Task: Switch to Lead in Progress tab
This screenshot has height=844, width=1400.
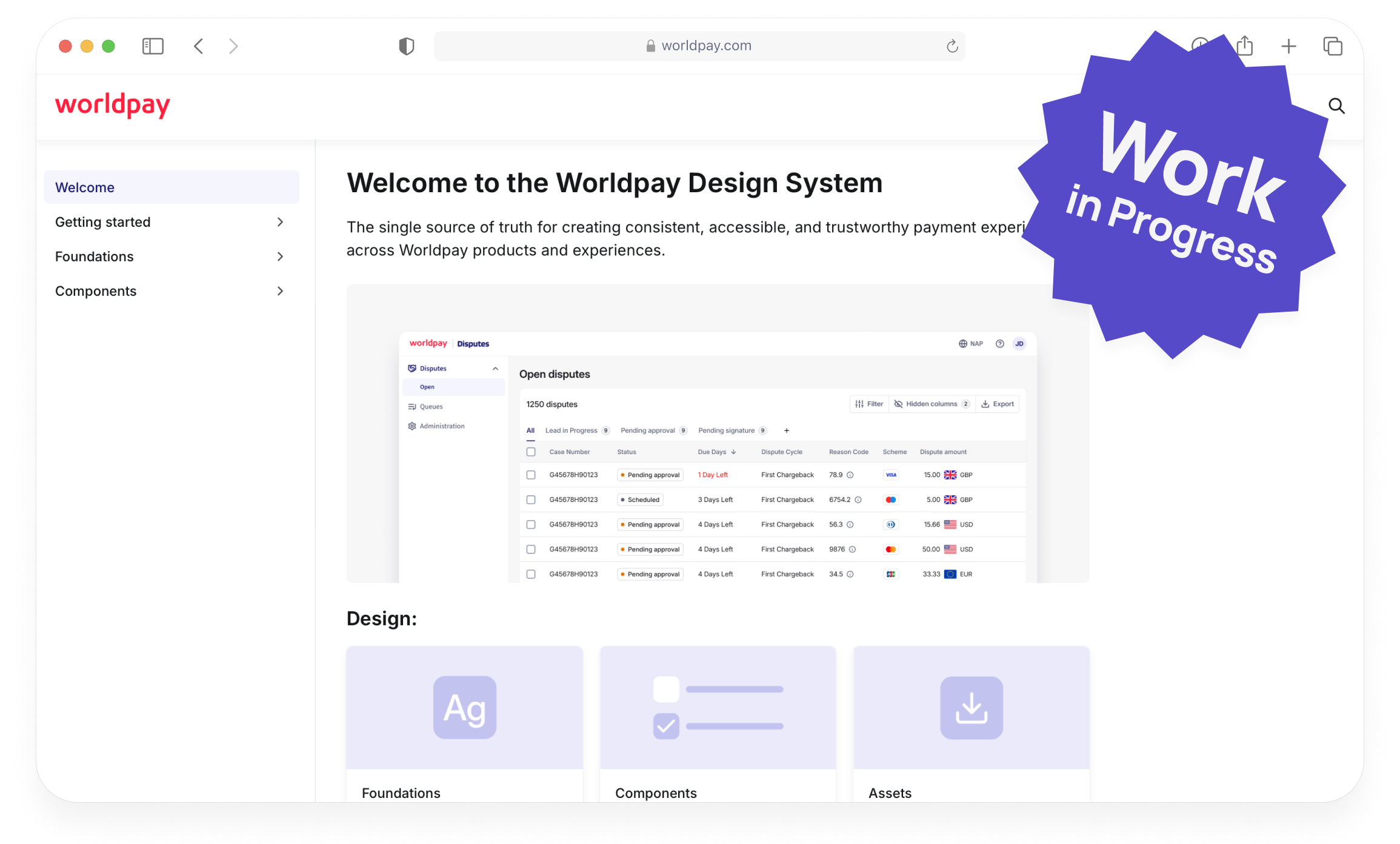Action: [577, 431]
